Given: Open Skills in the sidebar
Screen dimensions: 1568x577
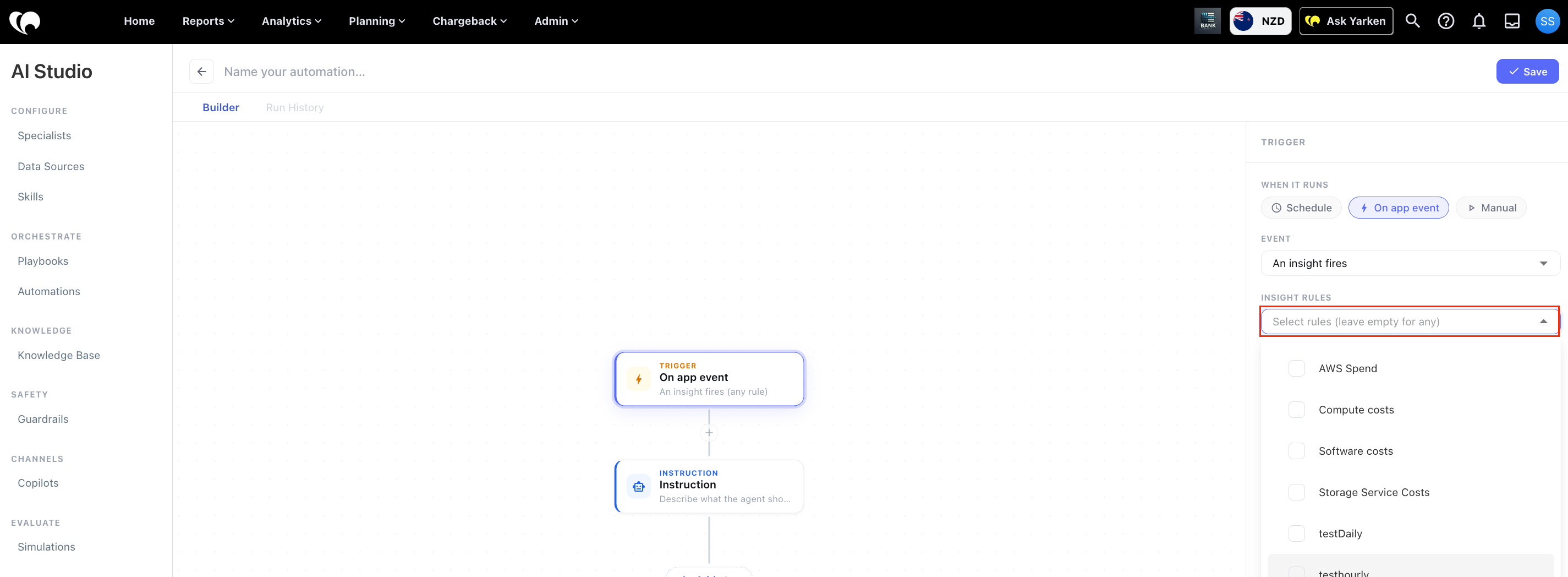Looking at the screenshot, I should pyautogui.click(x=30, y=197).
